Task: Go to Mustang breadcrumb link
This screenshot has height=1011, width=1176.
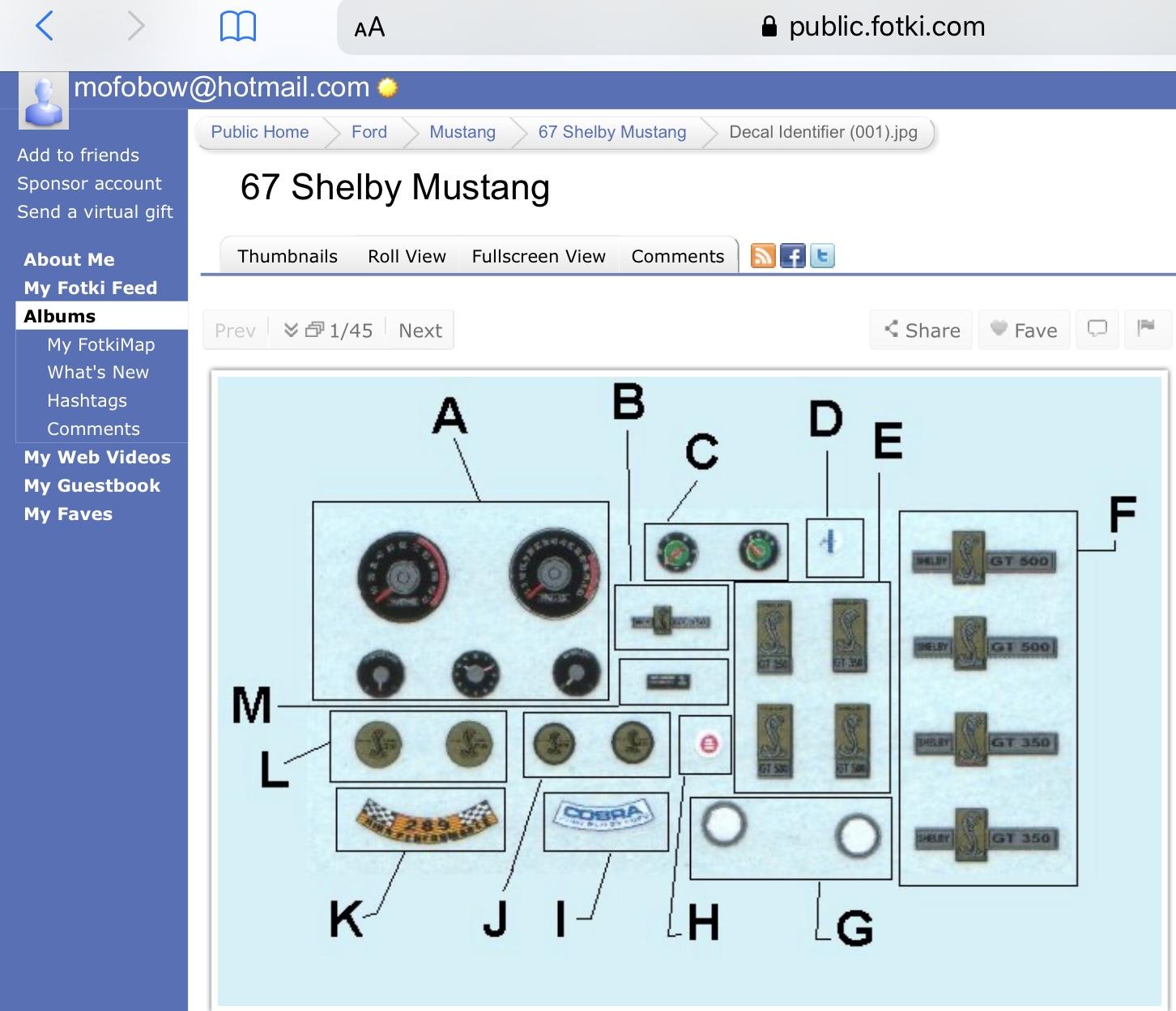Action: tap(462, 132)
